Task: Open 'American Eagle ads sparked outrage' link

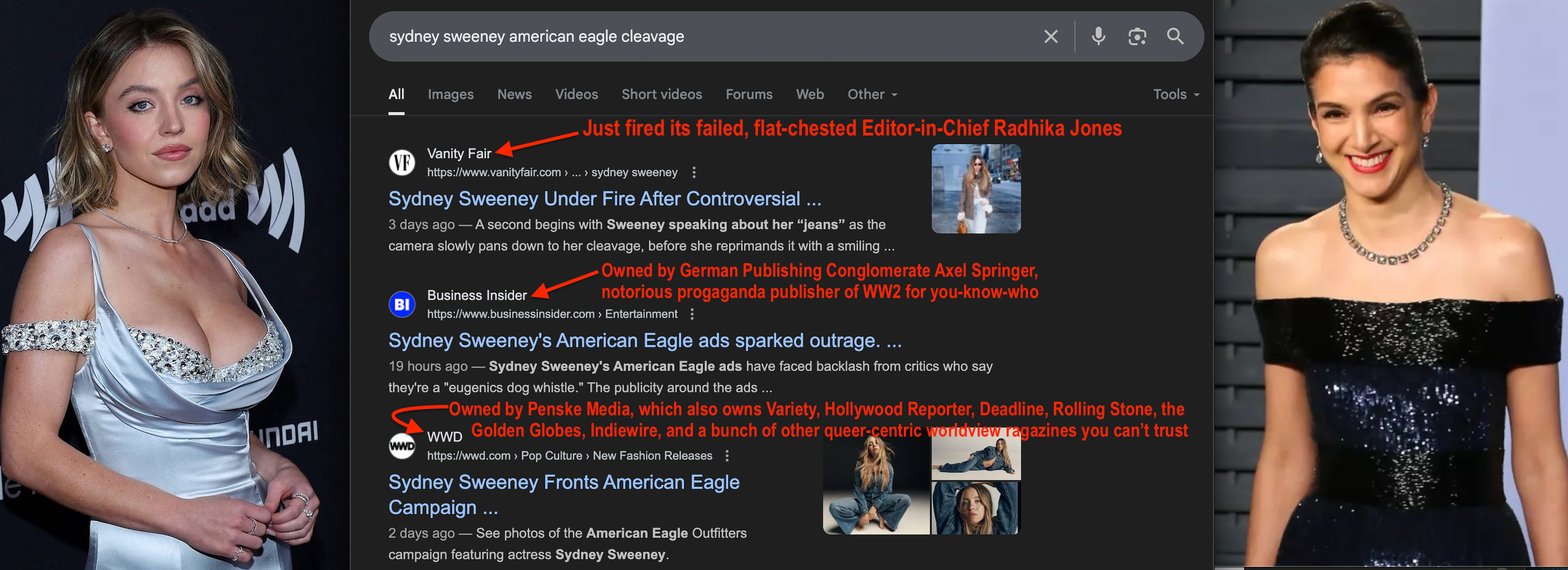Action: pos(644,341)
